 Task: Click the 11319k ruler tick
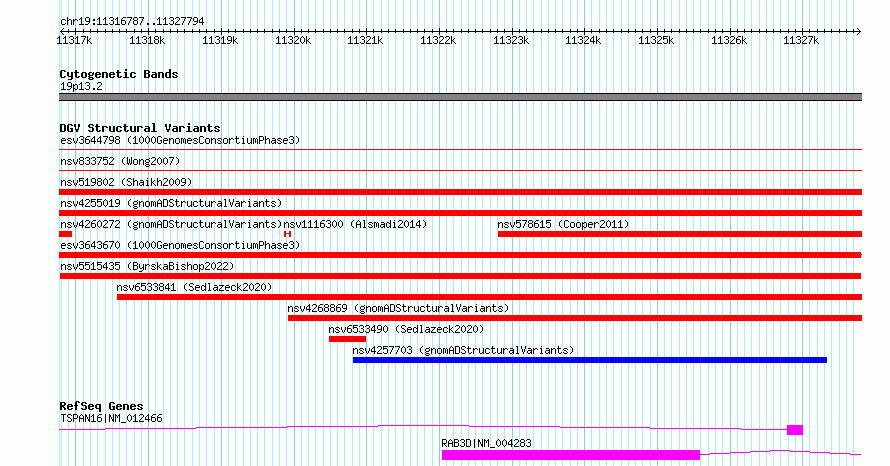click(220, 40)
